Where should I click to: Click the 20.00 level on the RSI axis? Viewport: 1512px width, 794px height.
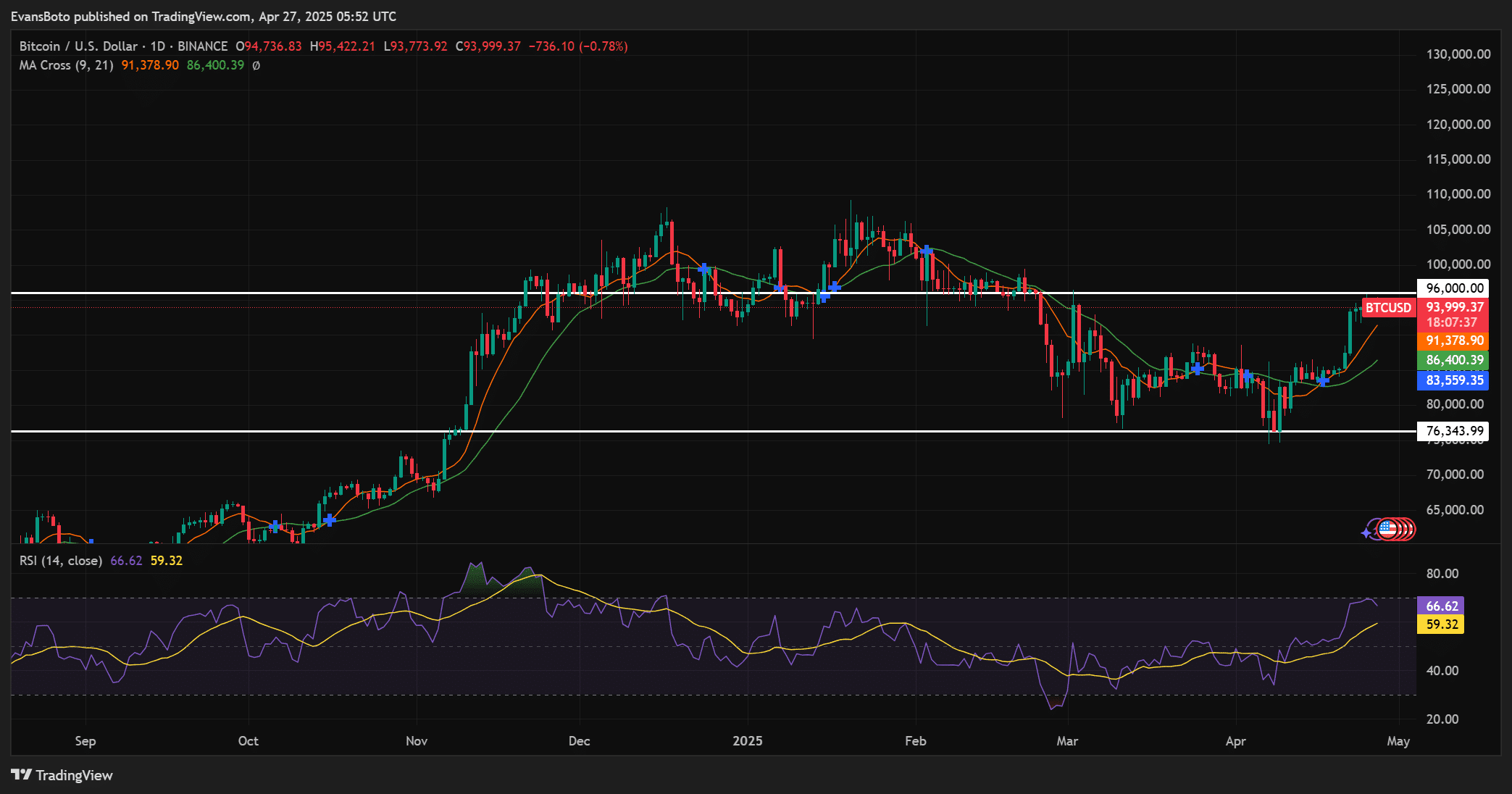click(1442, 719)
